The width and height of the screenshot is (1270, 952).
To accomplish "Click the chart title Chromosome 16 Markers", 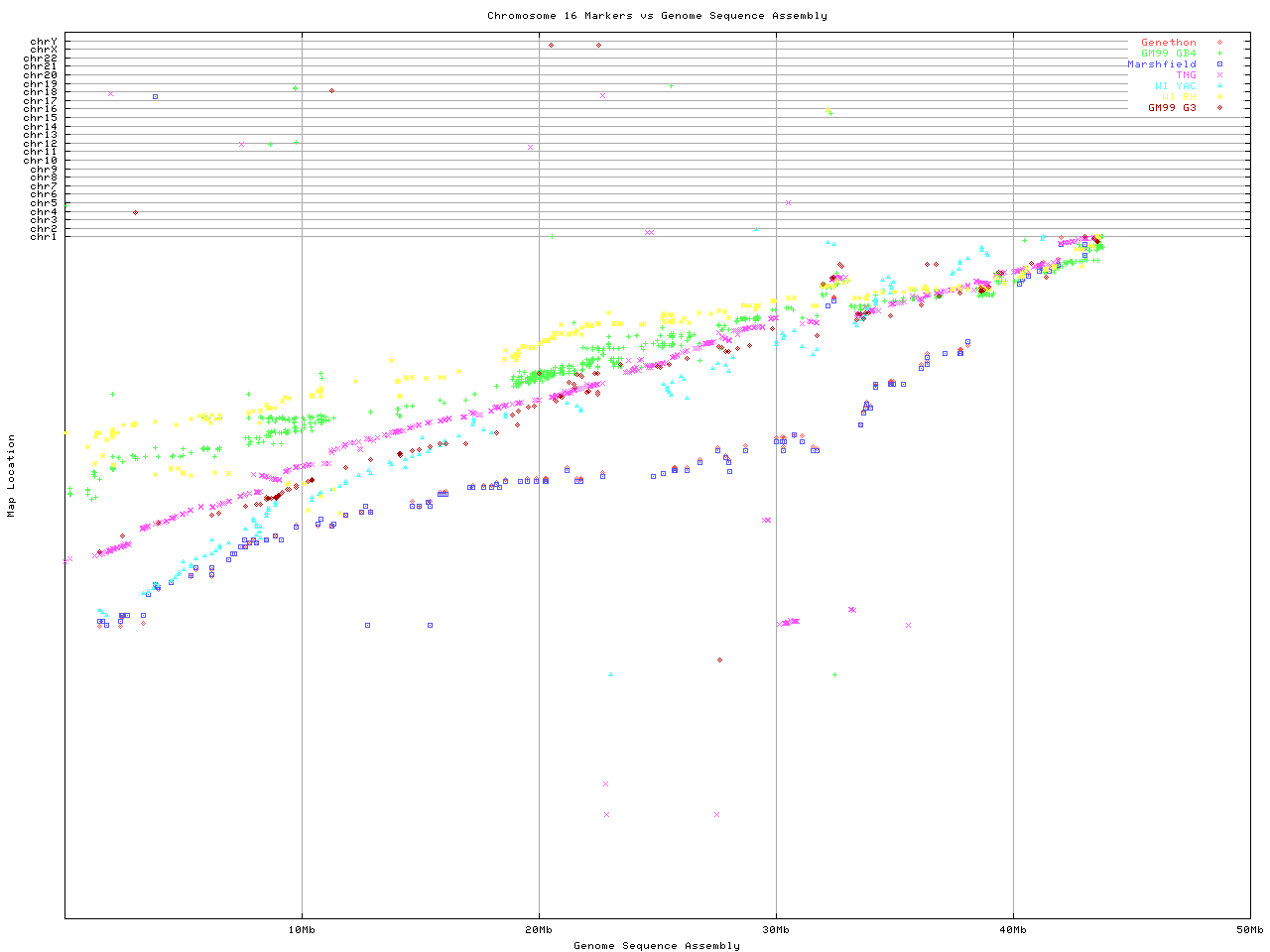I will (657, 16).
